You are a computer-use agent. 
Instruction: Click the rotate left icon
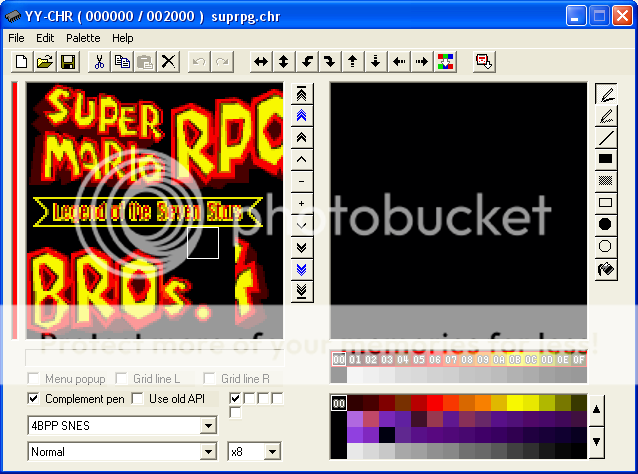click(x=307, y=62)
